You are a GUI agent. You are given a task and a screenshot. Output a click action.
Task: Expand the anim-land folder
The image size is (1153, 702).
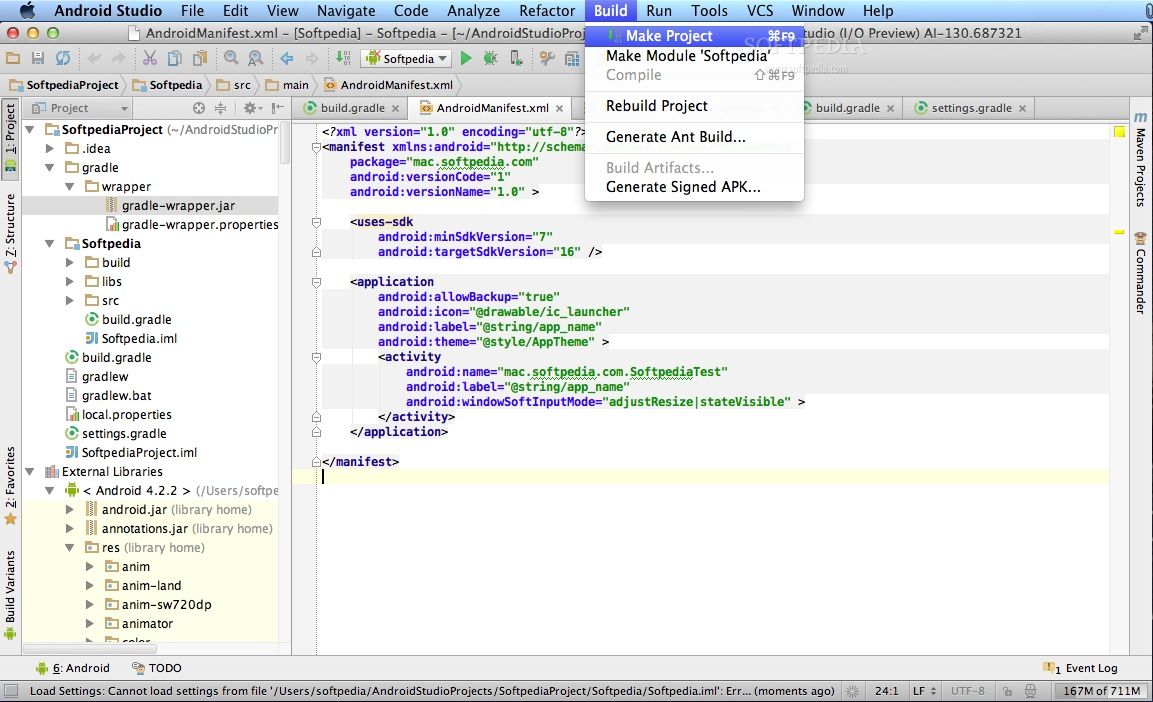pos(90,585)
